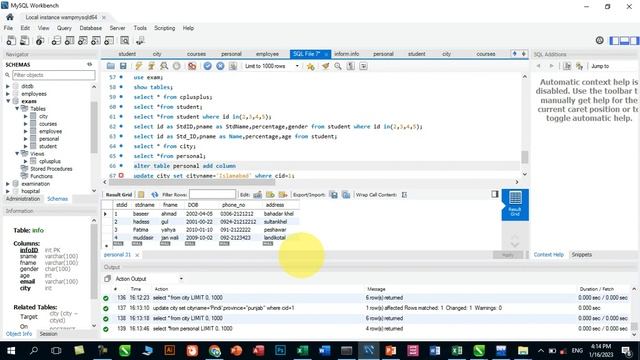Click the stop execution hand icon
Image resolution: width=640 pixels, height=360 pixels.
(176, 66)
